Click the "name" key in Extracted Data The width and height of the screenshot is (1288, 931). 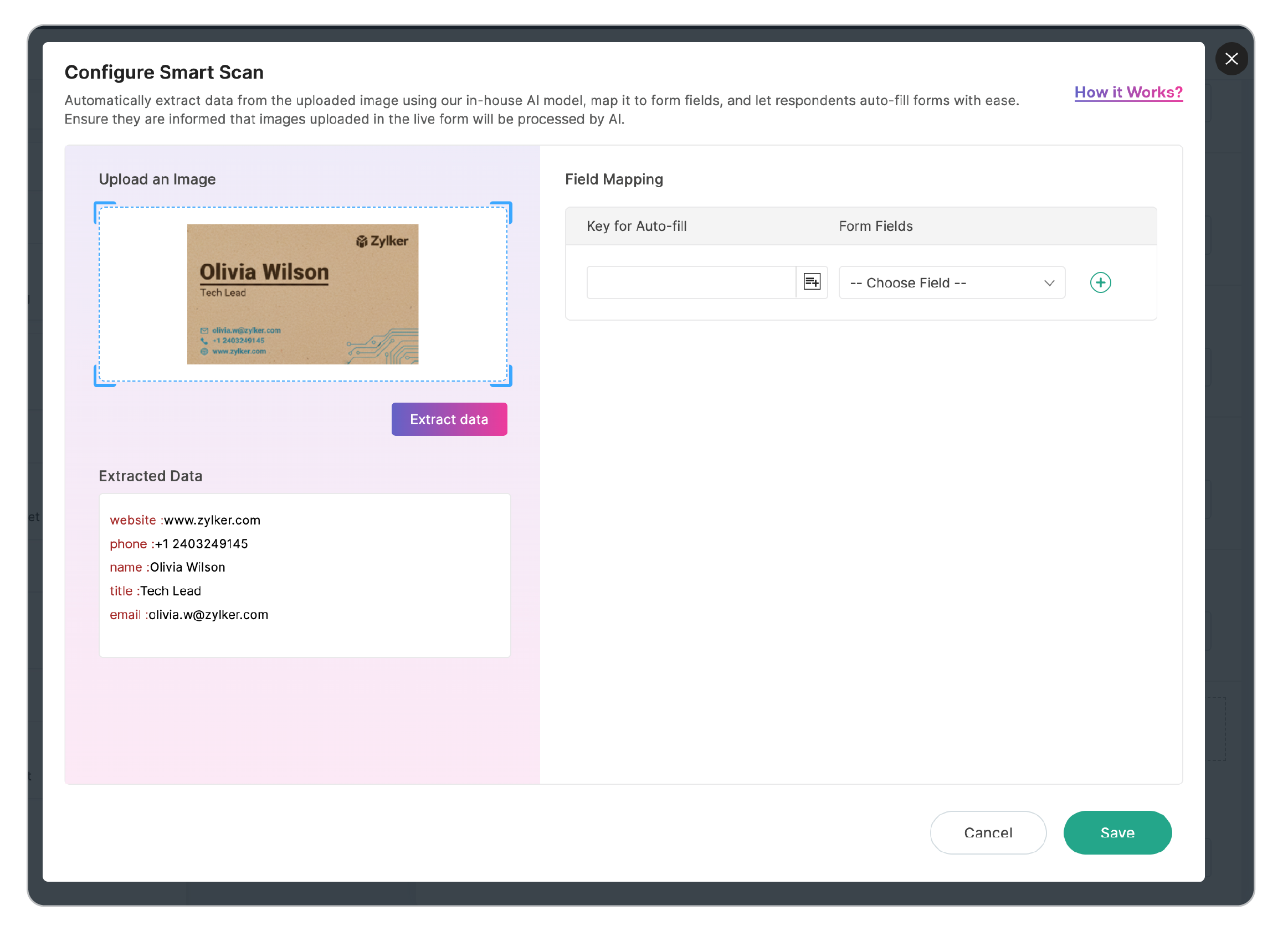pos(126,567)
